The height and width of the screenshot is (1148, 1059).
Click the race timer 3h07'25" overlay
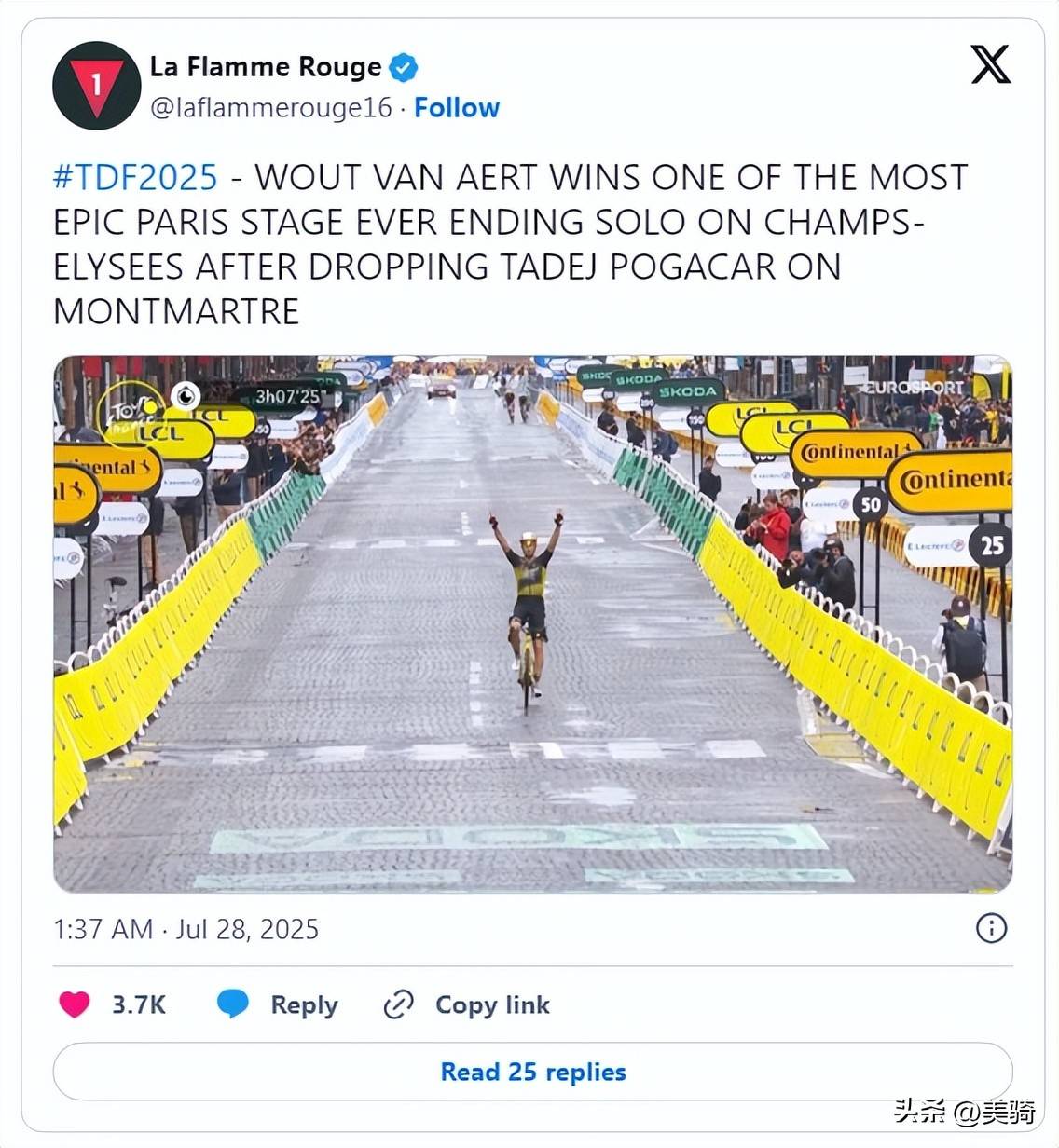(x=288, y=397)
